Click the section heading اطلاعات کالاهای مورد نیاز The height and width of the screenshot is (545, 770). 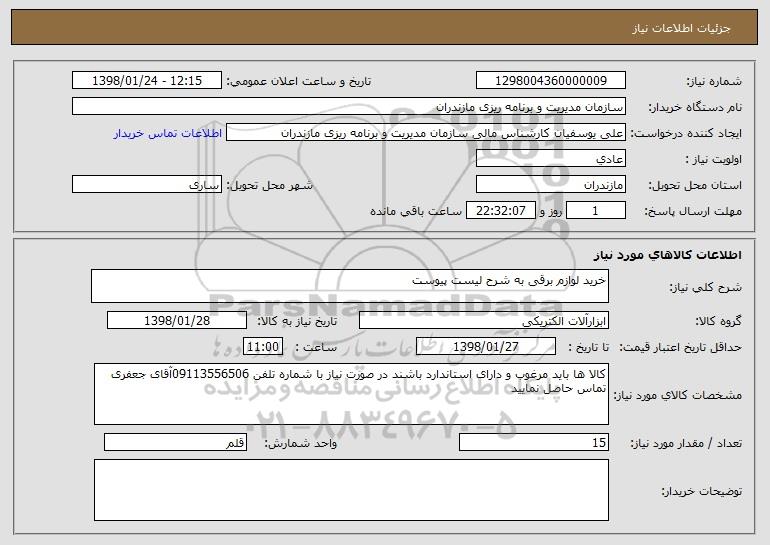coord(667,255)
